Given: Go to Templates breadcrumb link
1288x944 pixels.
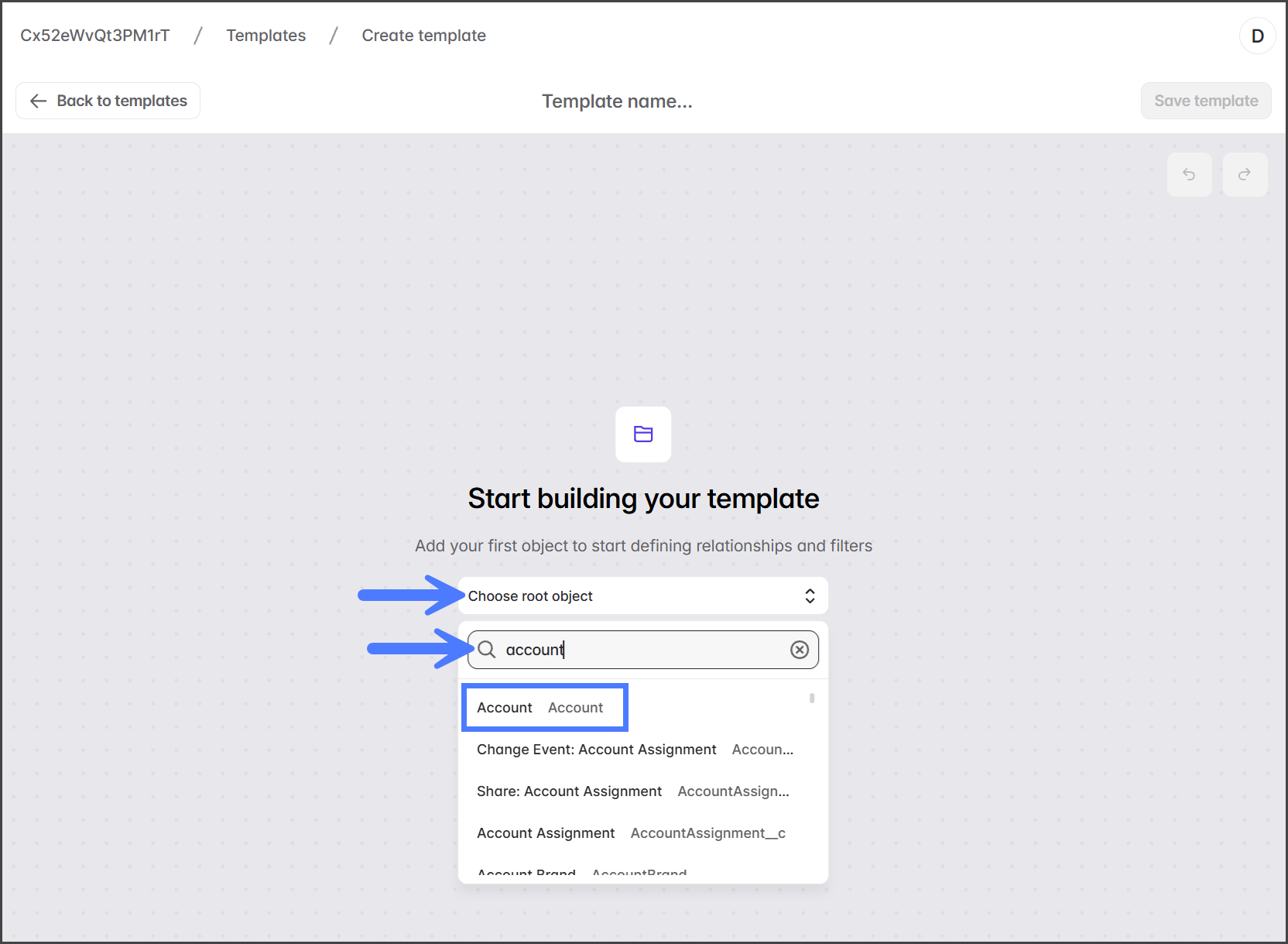Looking at the screenshot, I should coord(265,36).
